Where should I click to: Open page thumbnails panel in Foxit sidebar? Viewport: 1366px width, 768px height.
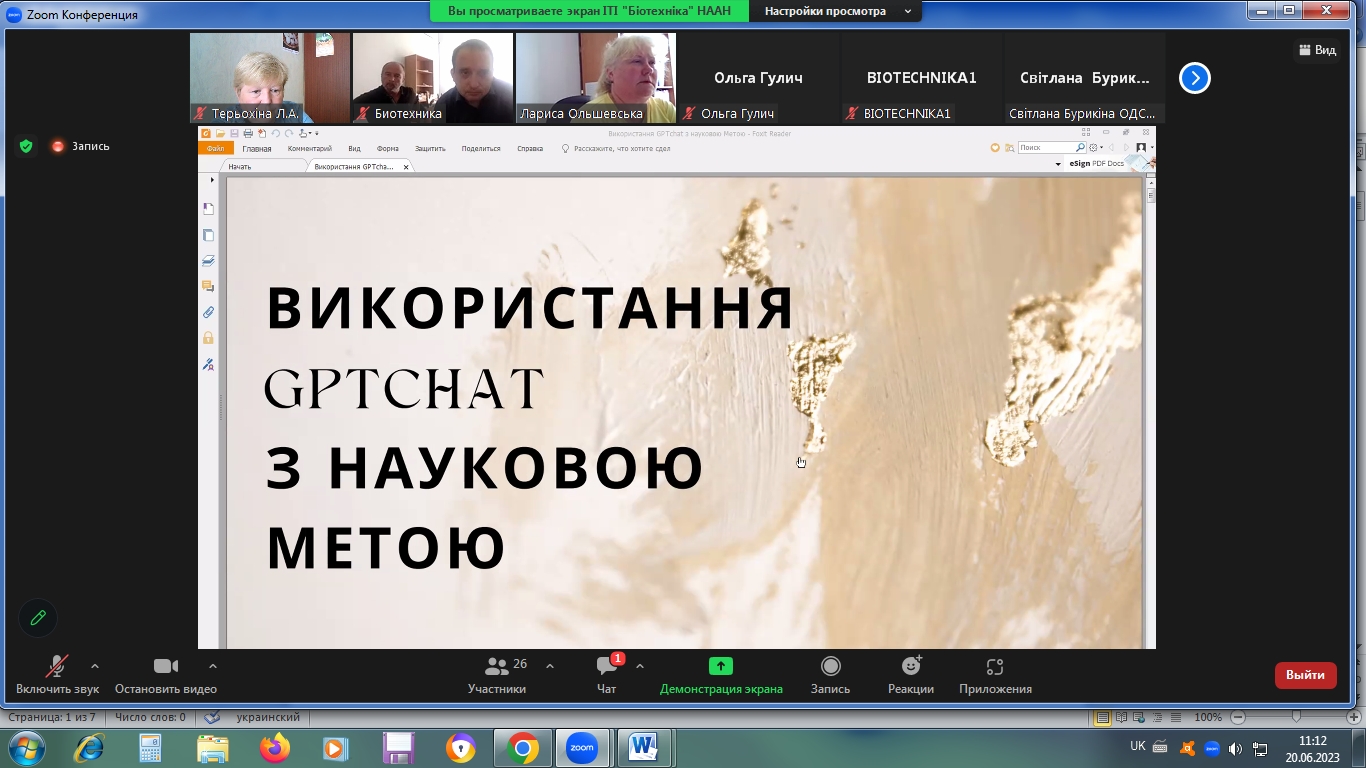click(209, 235)
